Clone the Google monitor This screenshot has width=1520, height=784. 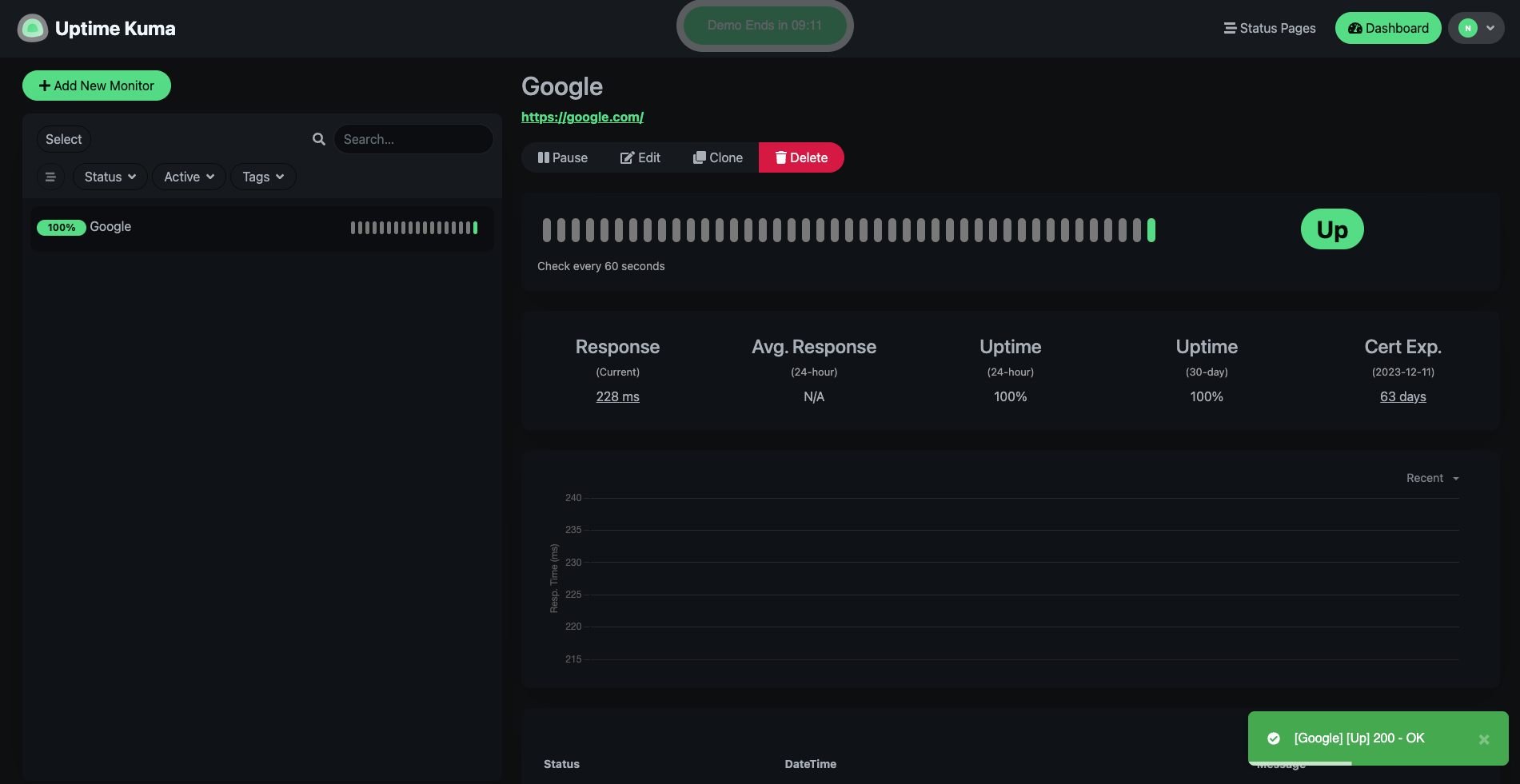[718, 157]
